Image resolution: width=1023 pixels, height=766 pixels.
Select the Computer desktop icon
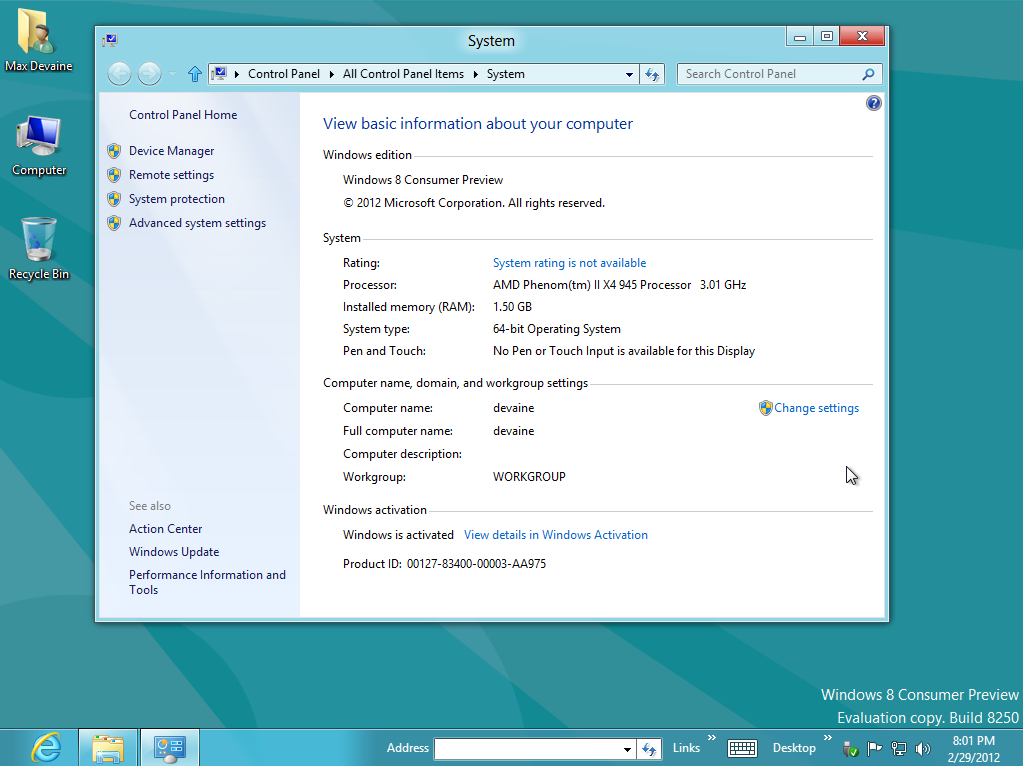pos(38,146)
